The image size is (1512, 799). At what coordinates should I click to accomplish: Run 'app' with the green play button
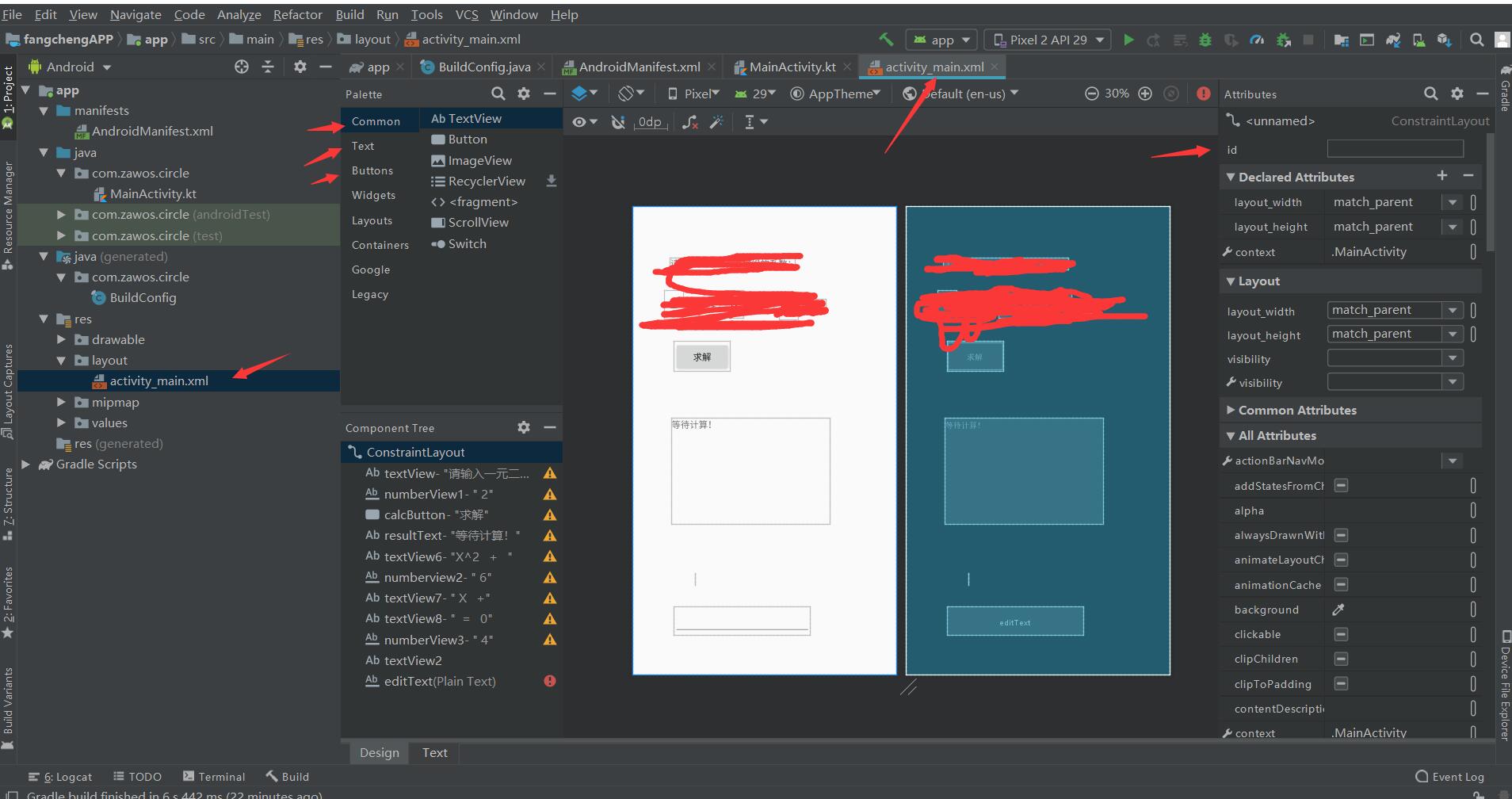(x=1128, y=40)
